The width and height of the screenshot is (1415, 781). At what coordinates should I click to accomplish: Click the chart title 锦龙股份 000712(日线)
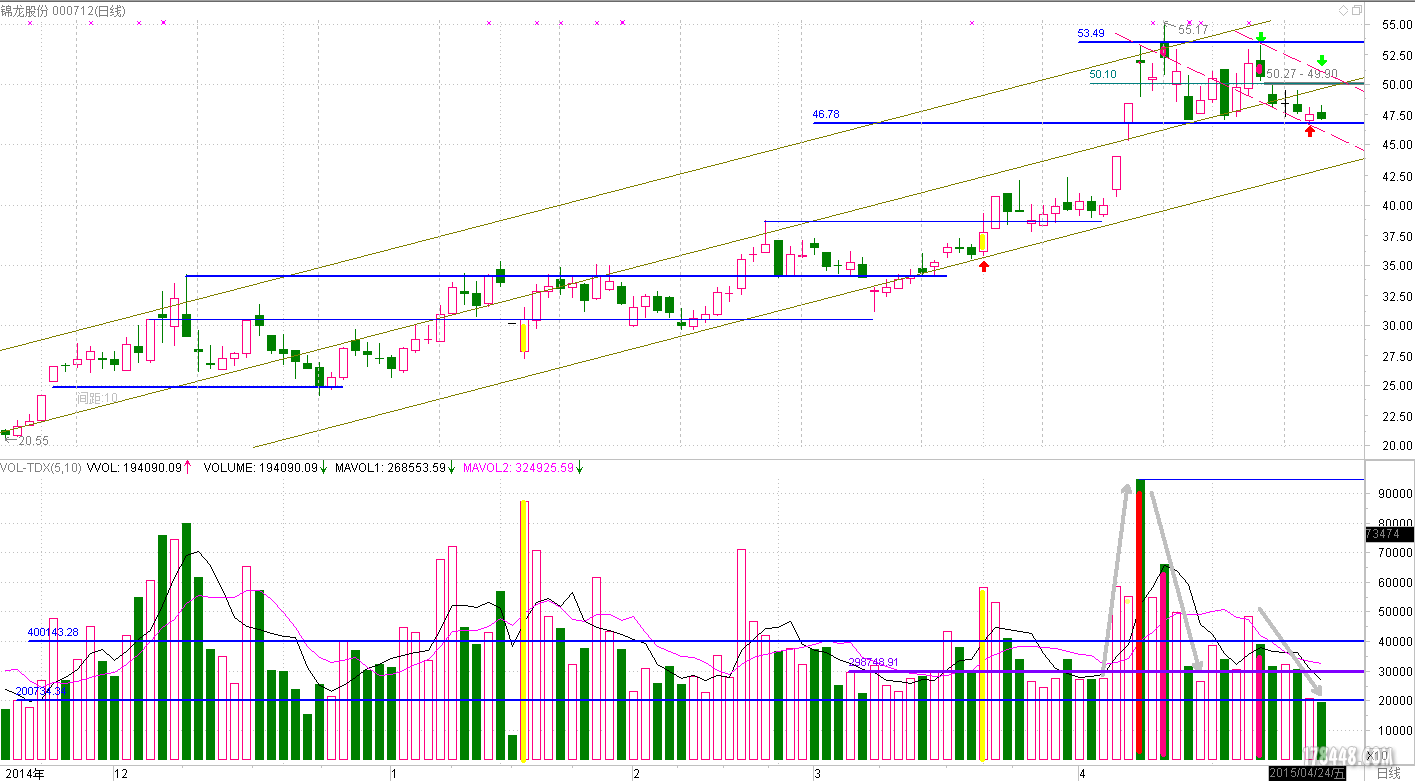(63, 10)
